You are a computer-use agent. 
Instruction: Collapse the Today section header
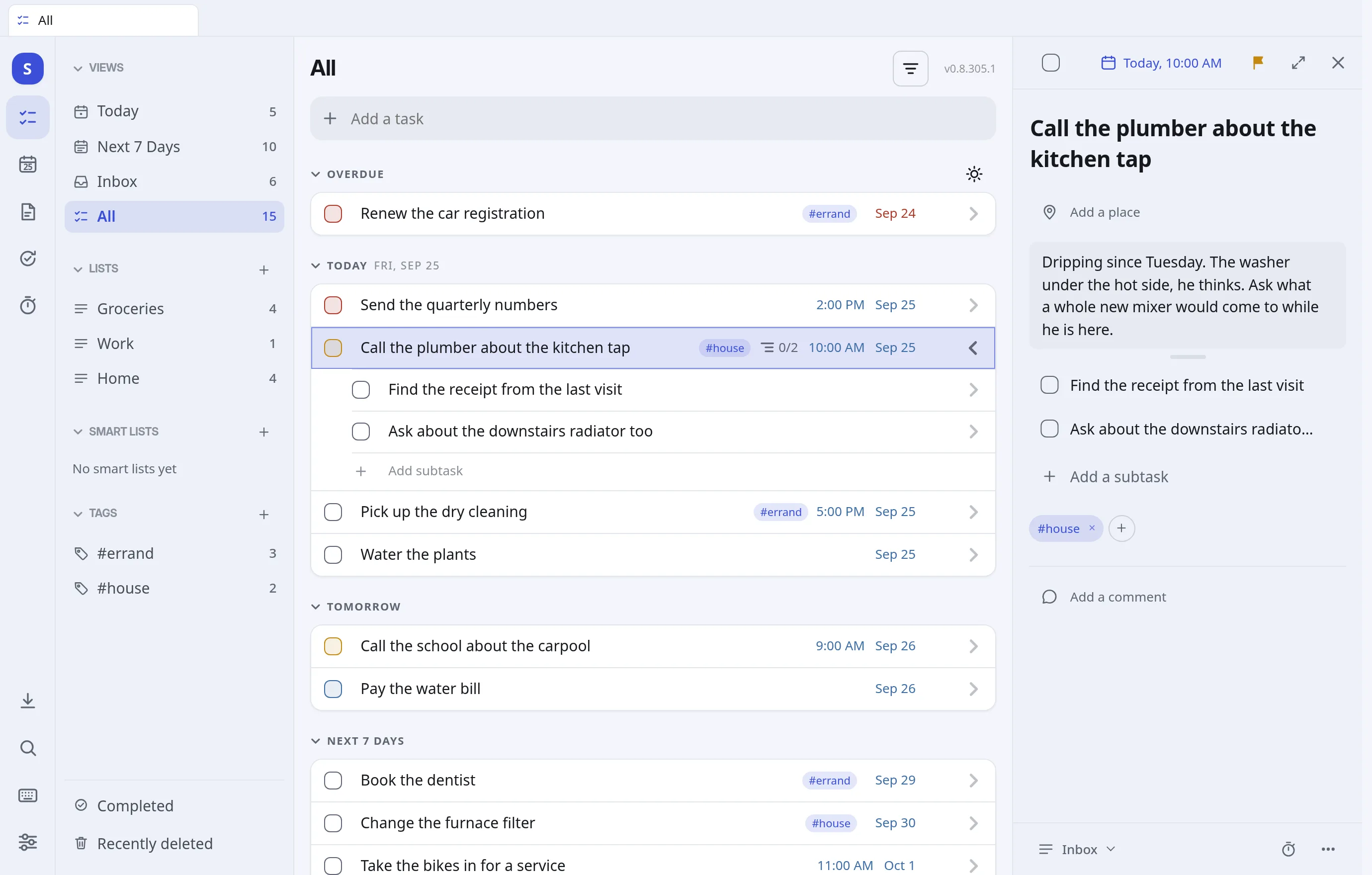[x=315, y=265]
